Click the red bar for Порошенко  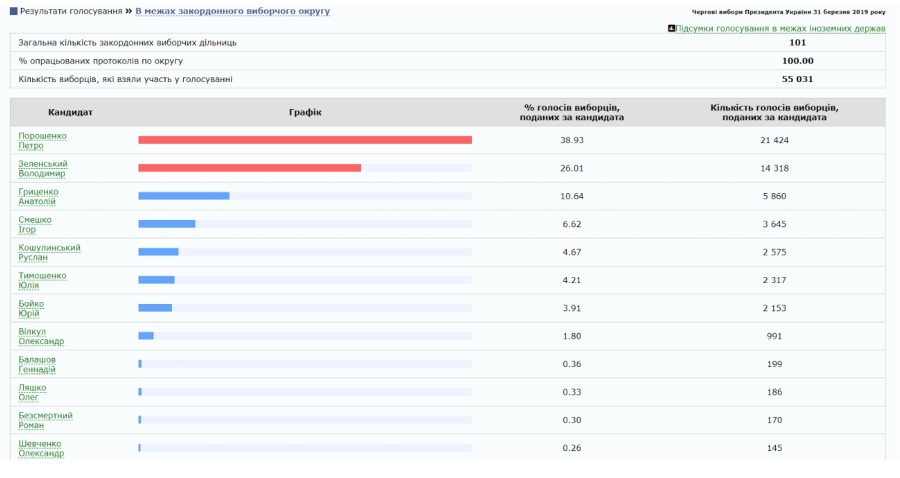[x=304, y=140]
